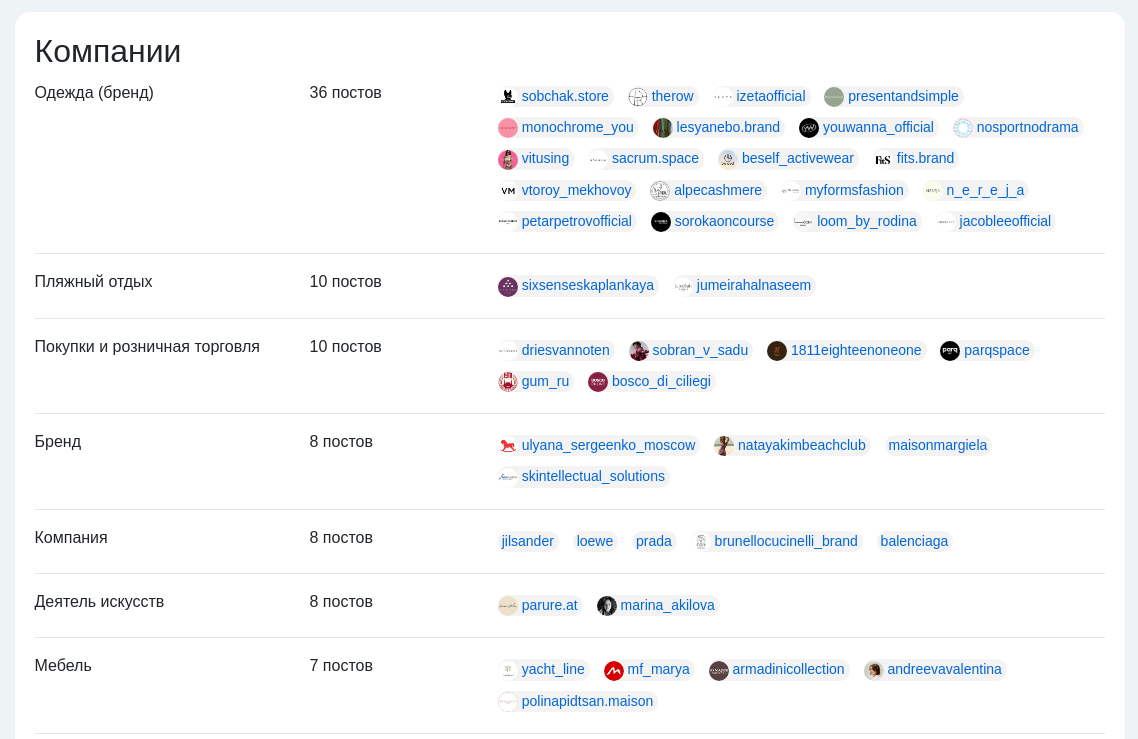The image size is (1138, 739).
Task: Open the petarpetrovofficial profile link
Action: pyautogui.click(x=577, y=221)
